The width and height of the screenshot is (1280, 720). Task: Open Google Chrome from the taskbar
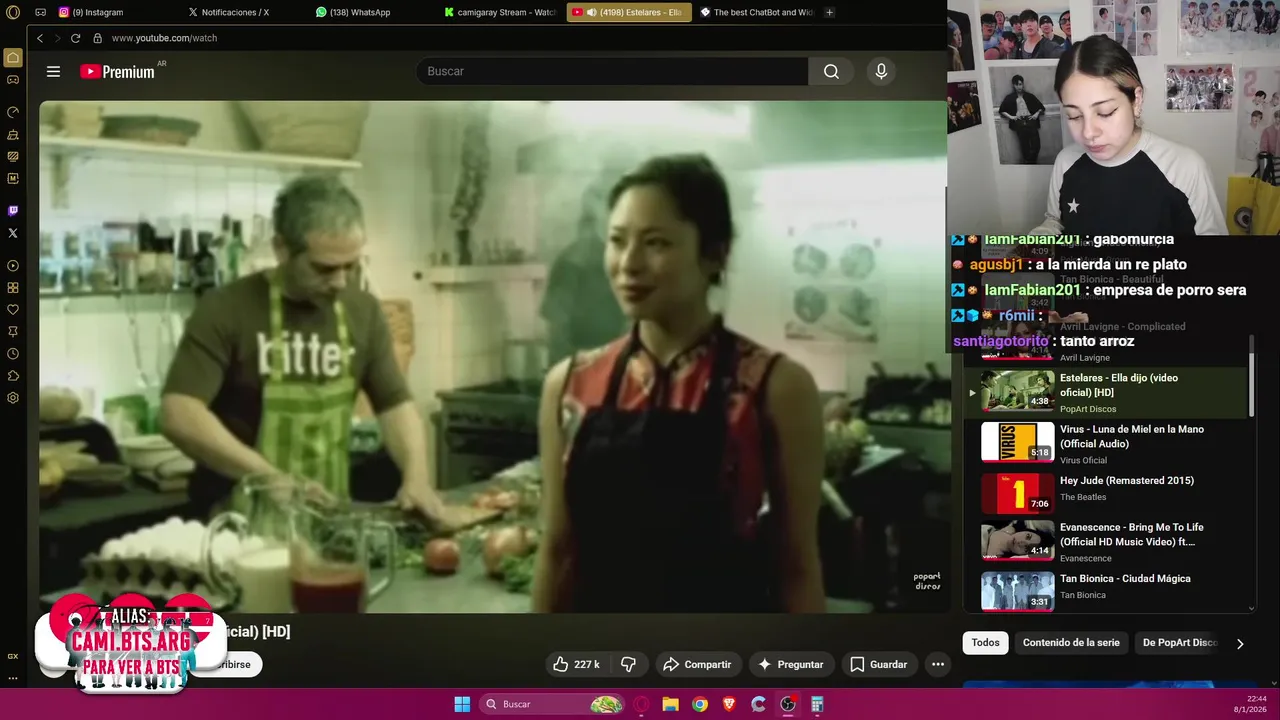[x=700, y=704]
